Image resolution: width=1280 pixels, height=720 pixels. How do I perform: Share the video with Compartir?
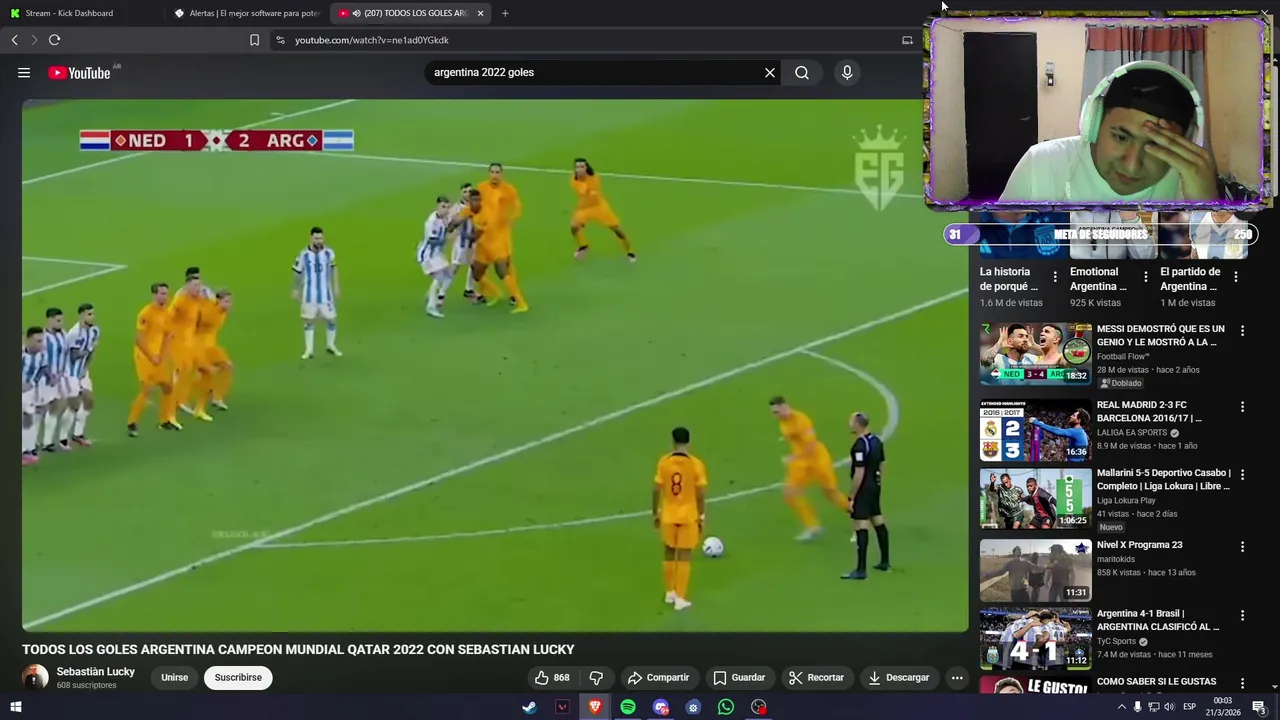(658, 677)
